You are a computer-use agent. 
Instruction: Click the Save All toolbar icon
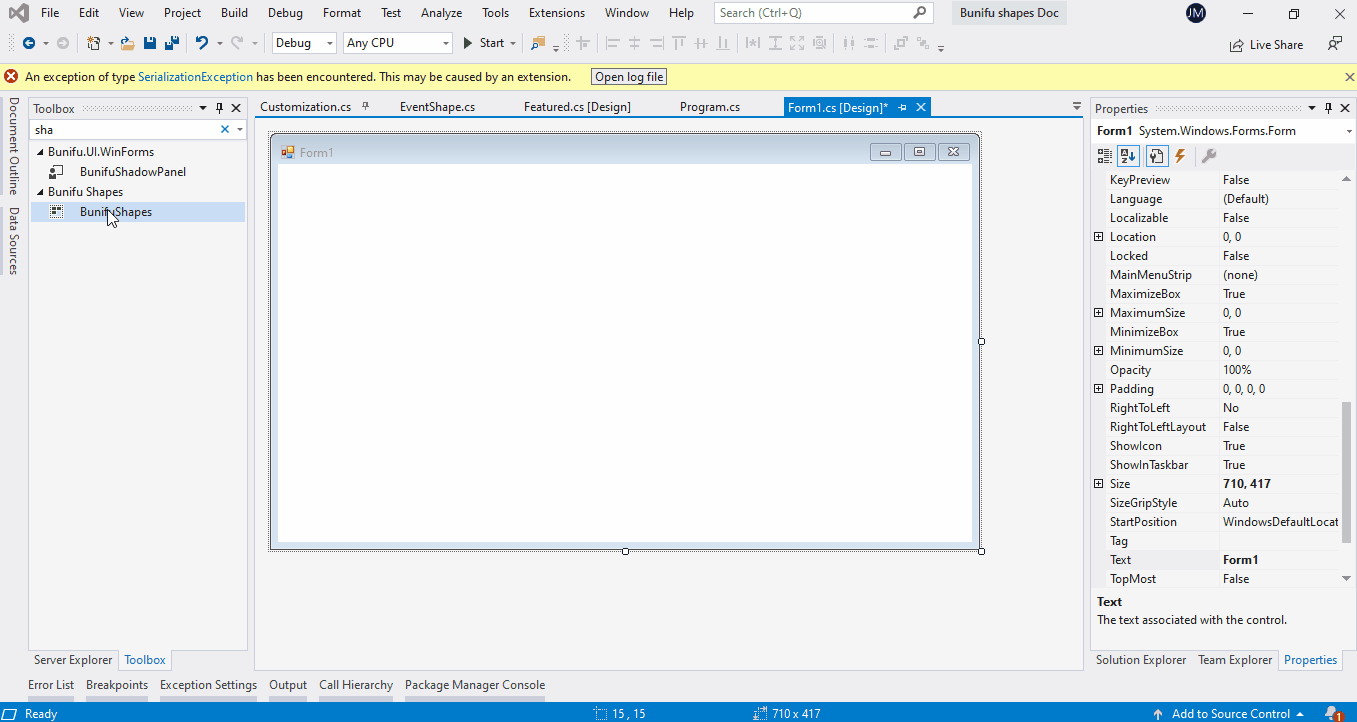(x=171, y=43)
